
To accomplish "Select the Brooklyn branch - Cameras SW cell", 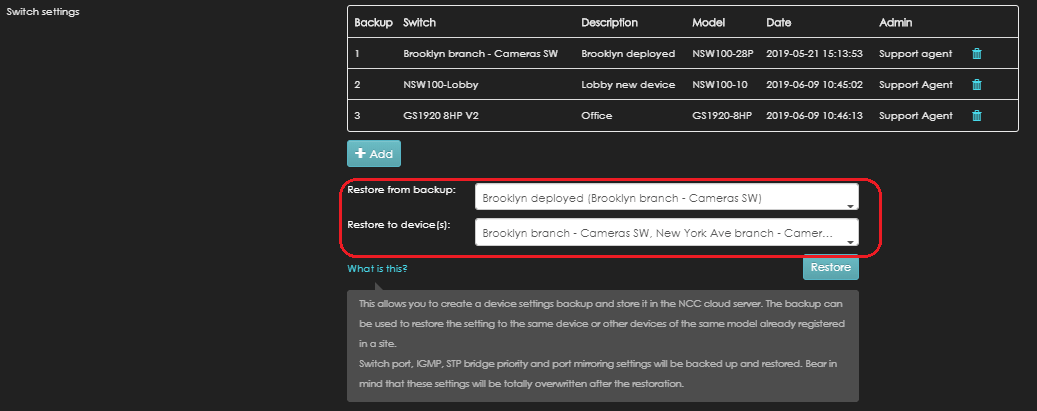I will coord(481,54).
